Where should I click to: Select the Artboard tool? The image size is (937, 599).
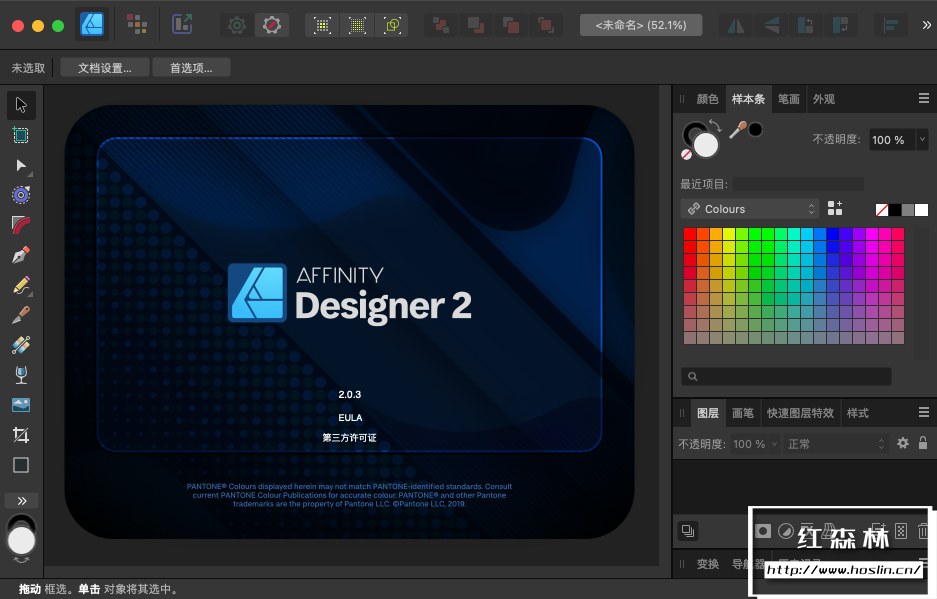[x=21, y=135]
